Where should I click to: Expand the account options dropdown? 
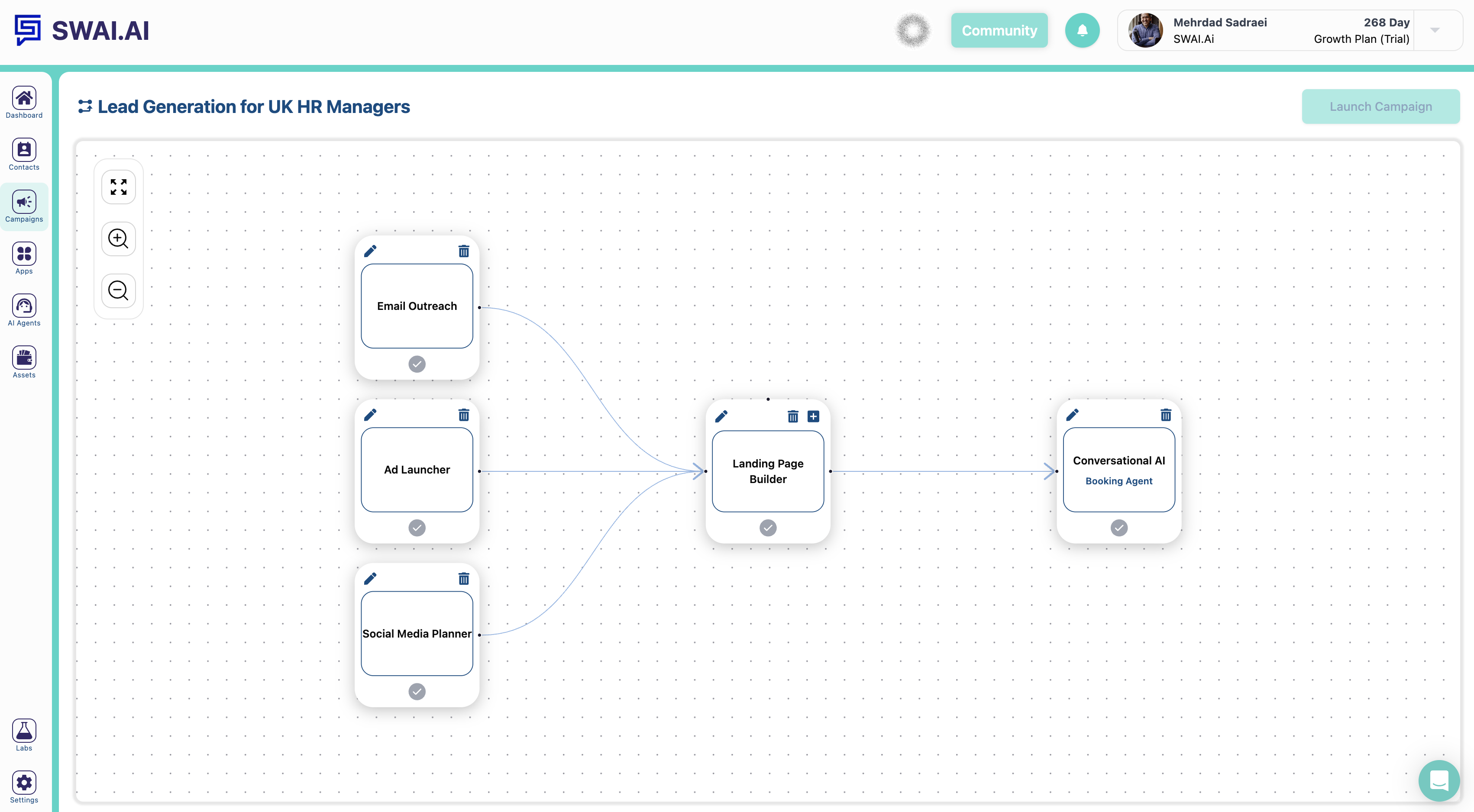click(1434, 30)
